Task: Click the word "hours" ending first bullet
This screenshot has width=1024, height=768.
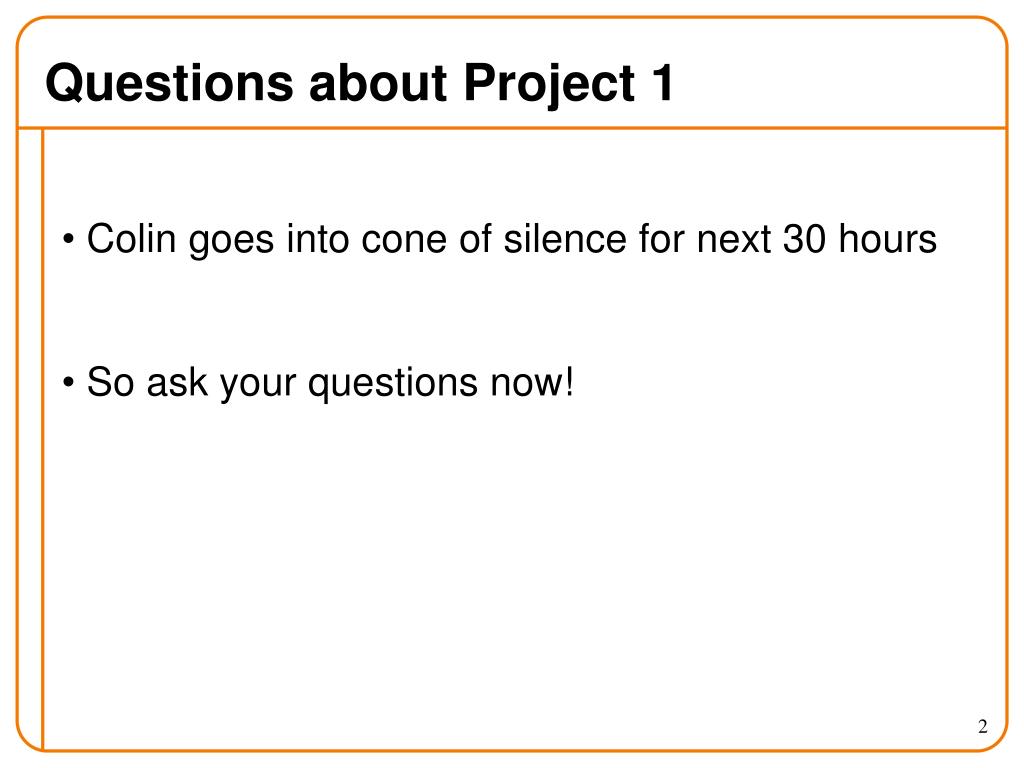Action: pyautogui.click(x=888, y=238)
